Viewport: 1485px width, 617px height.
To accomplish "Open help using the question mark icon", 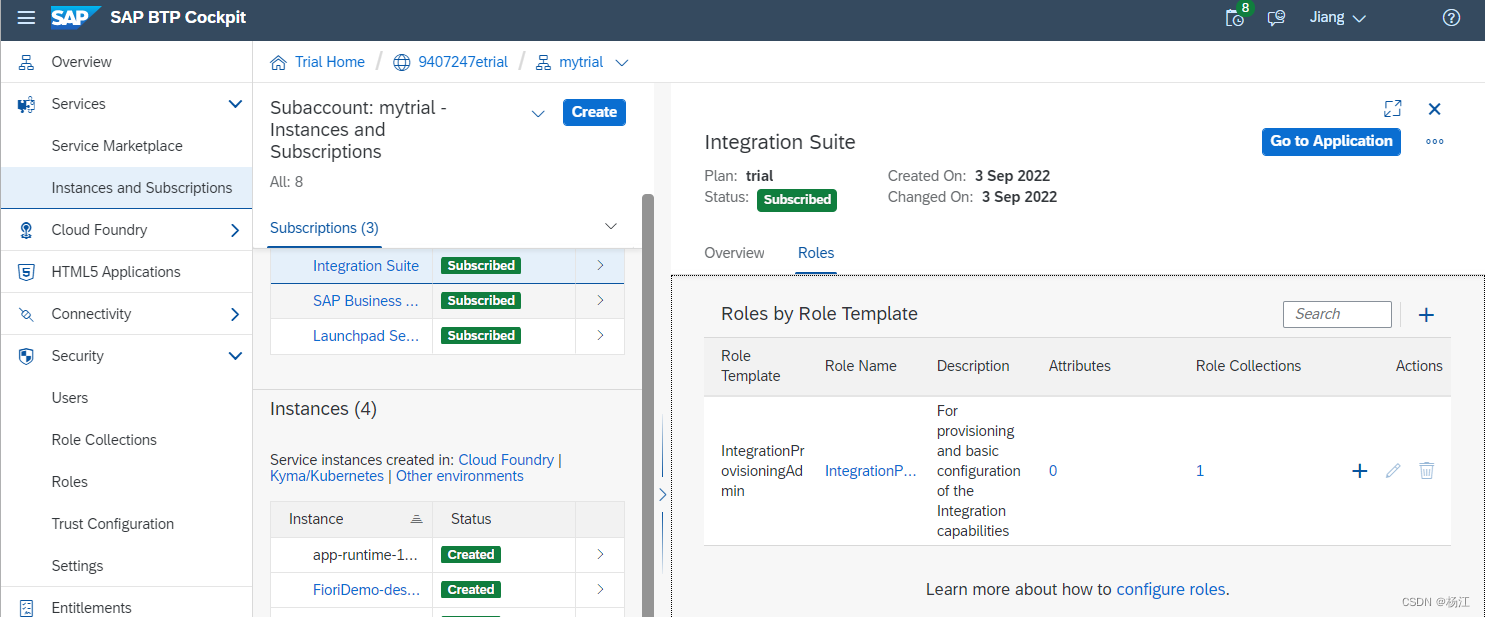I will tap(1451, 18).
